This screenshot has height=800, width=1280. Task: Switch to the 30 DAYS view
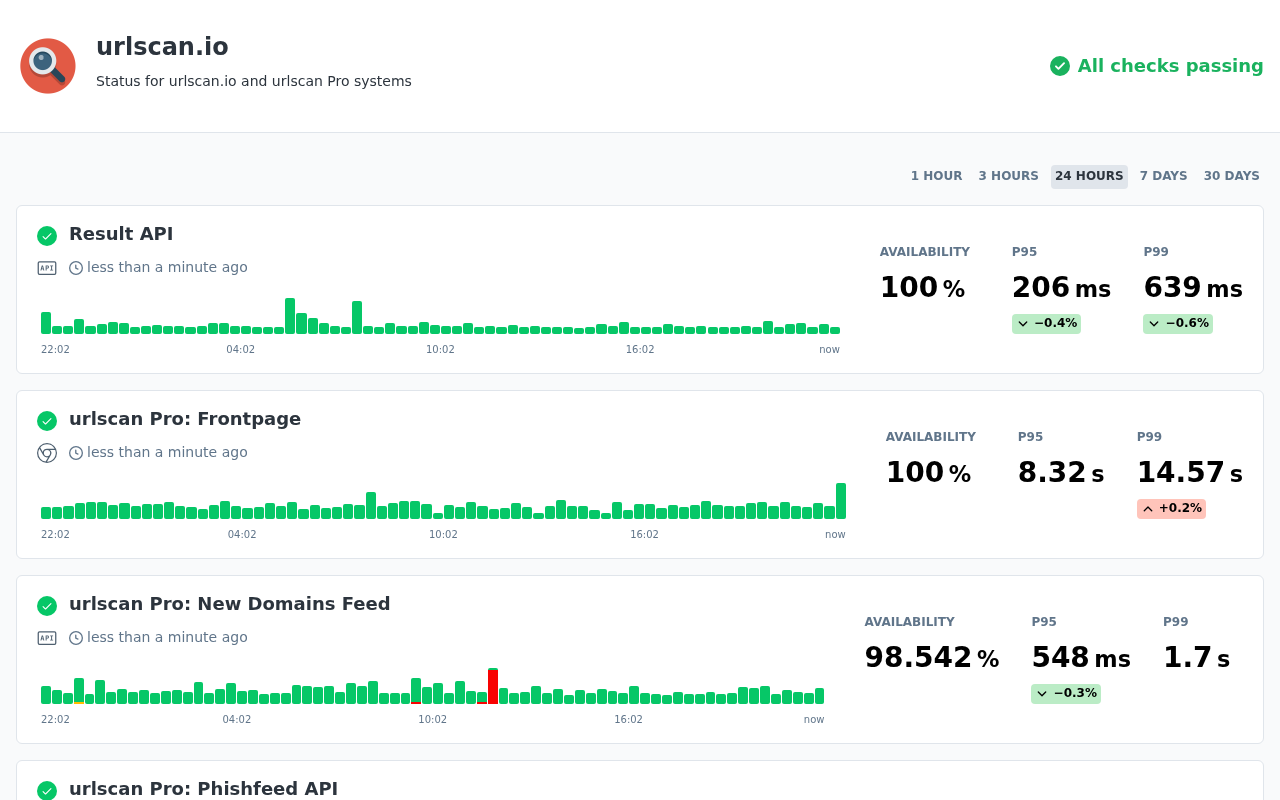[x=1231, y=176]
